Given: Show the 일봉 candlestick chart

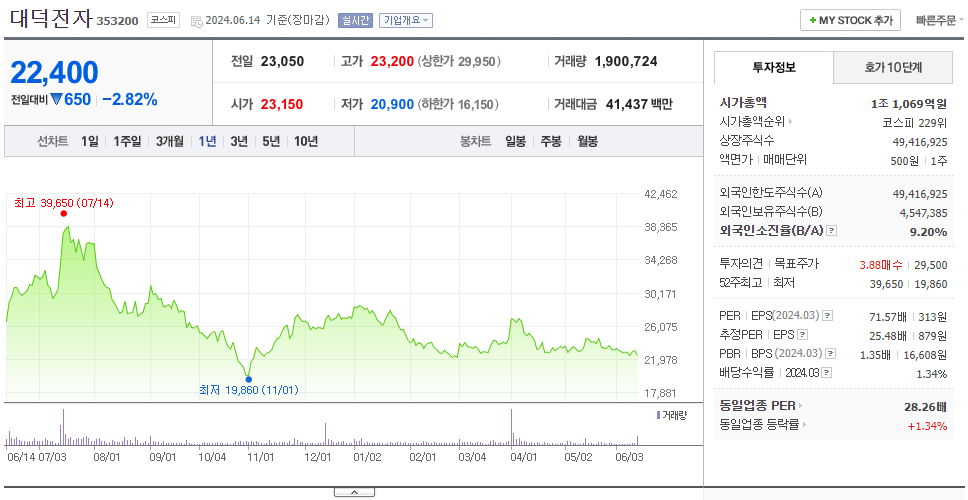Looking at the screenshot, I should 515,141.
